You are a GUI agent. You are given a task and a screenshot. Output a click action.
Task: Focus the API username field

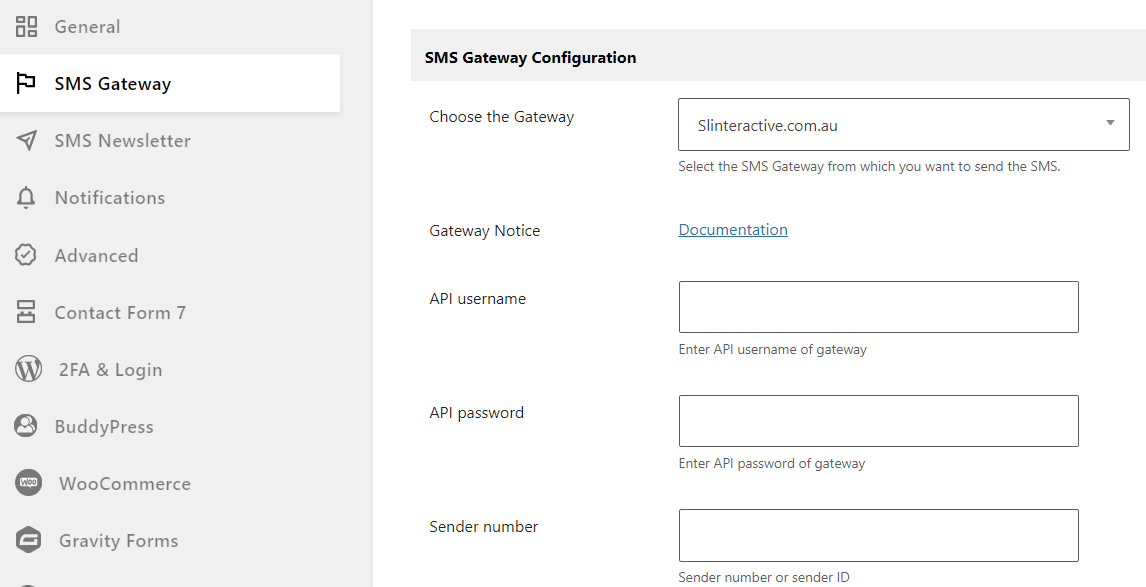pos(879,307)
